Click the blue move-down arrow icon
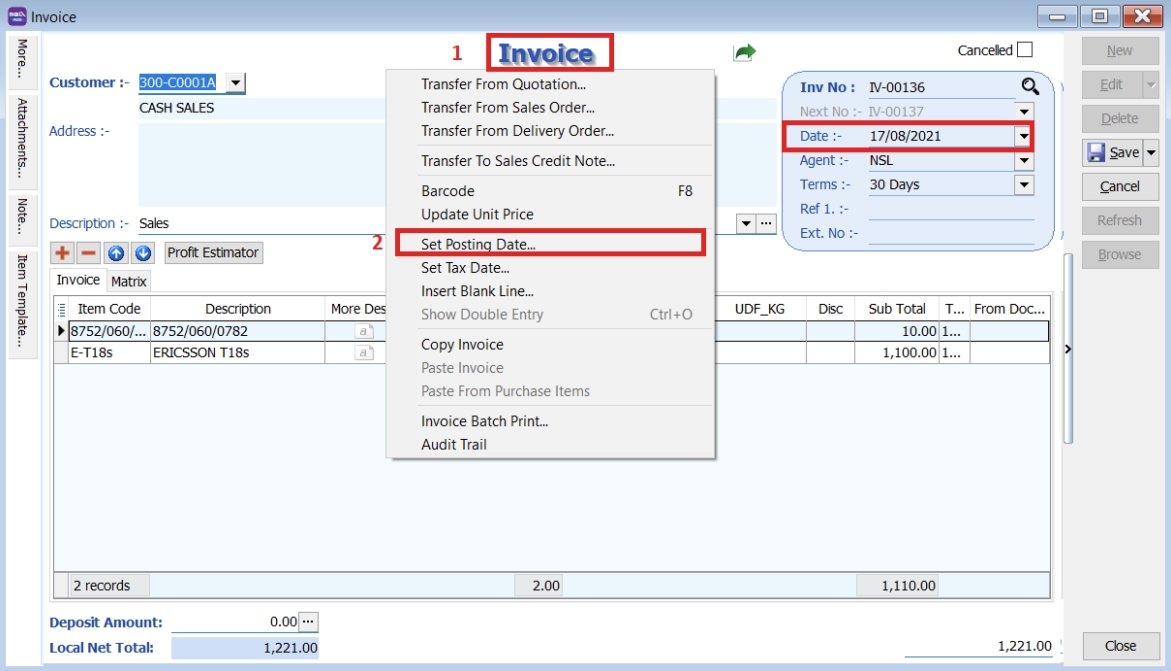Screen dimensions: 1171x671 (x=142, y=253)
